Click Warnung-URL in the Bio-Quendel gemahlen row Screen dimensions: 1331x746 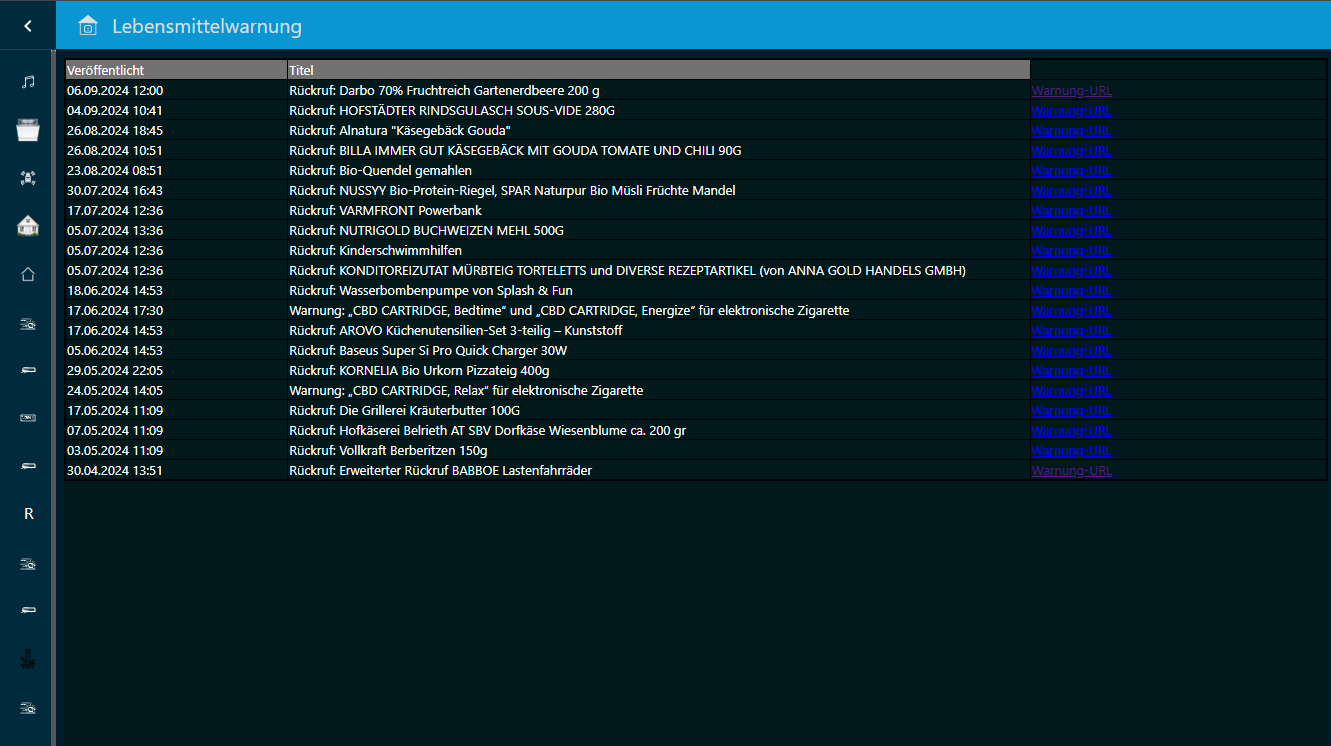[1071, 170]
